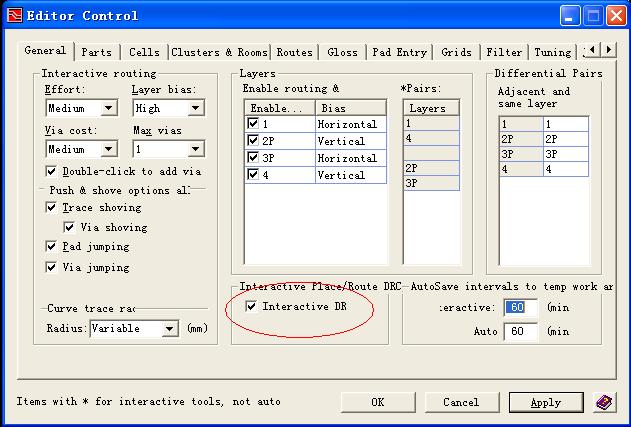Click the Vertical bias cell for layer 2P
Image resolution: width=631 pixels, height=427 pixels.
click(x=351, y=141)
